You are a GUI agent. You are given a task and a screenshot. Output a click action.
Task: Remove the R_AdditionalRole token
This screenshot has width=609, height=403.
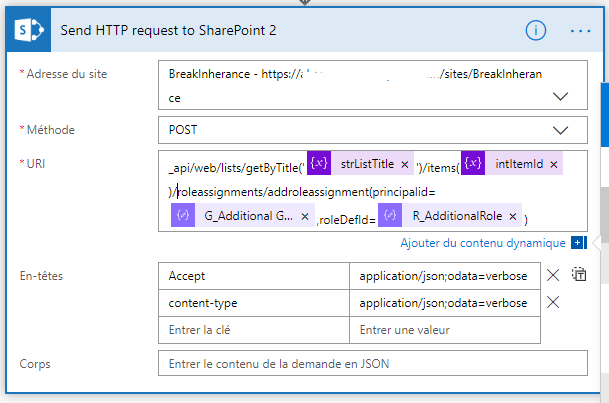tap(513, 217)
